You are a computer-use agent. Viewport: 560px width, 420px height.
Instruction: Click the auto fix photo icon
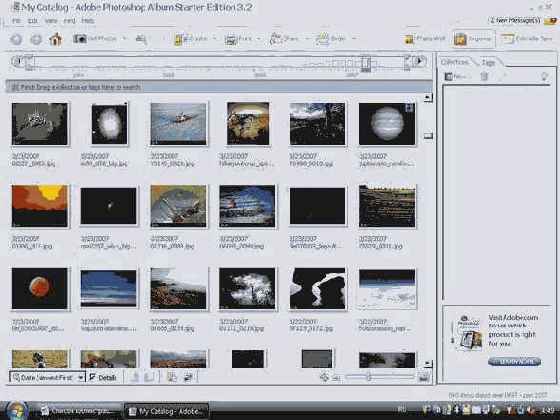point(172,377)
